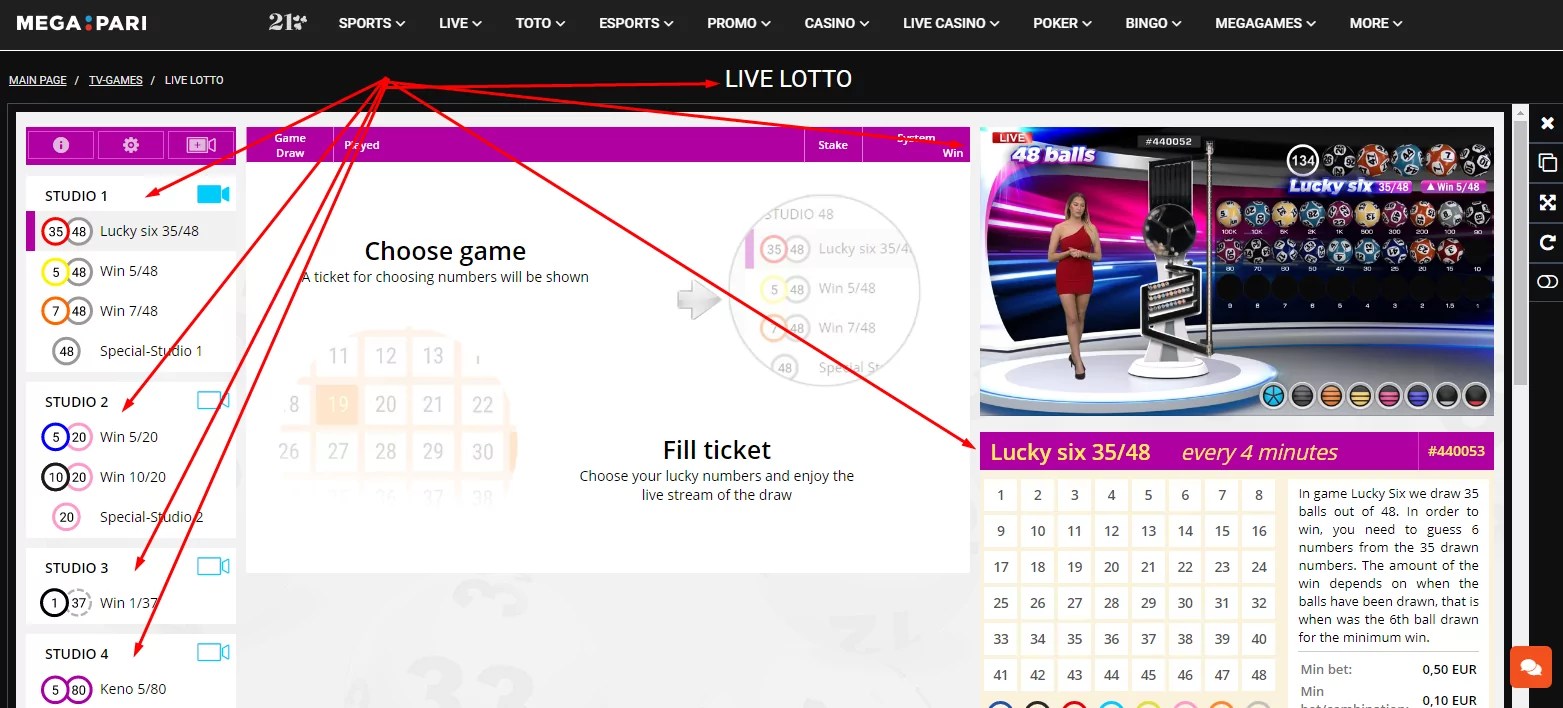Select number 8 on the ticket
The image size is (1563, 708).
tap(1259, 495)
